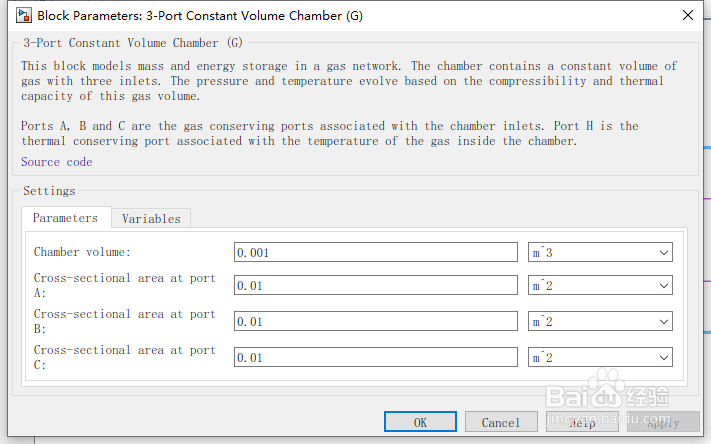Image resolution: width=711 pixels, height=444 pixels.
Task: Open the Chamber volume m^3 unit dropdown
Action: [600, 252]
